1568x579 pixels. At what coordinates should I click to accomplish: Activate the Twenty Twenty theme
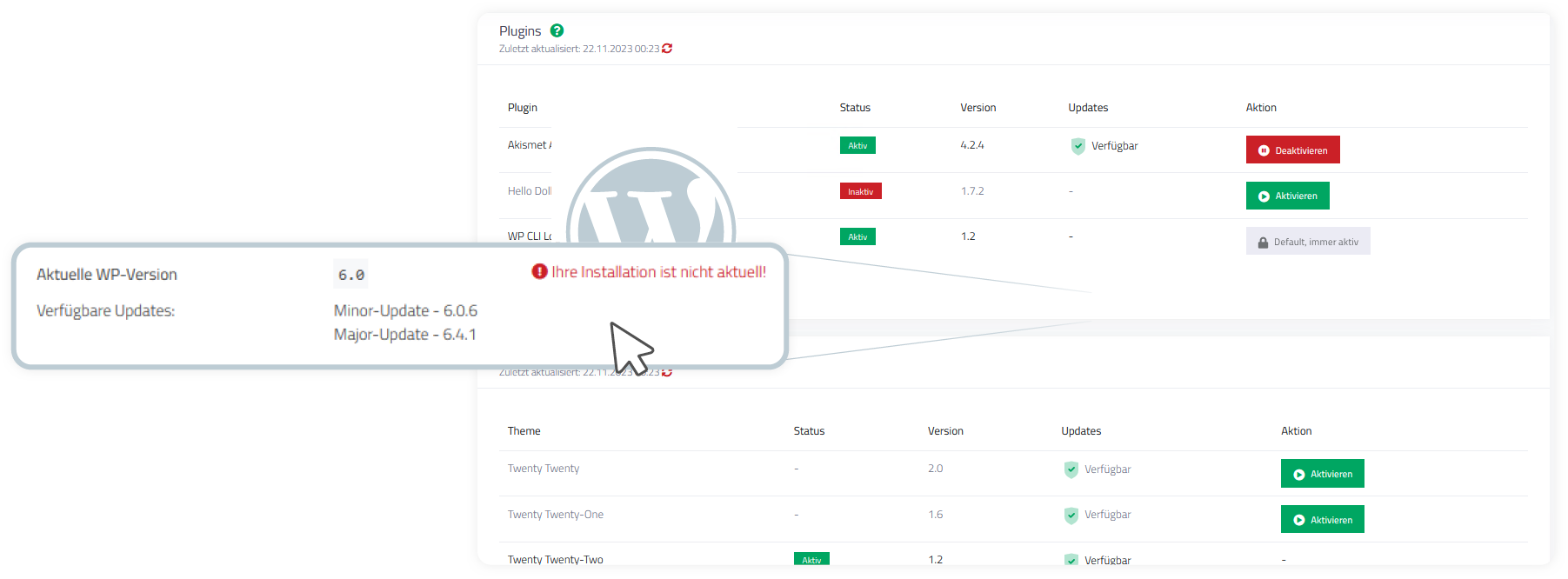point(1322,474)
